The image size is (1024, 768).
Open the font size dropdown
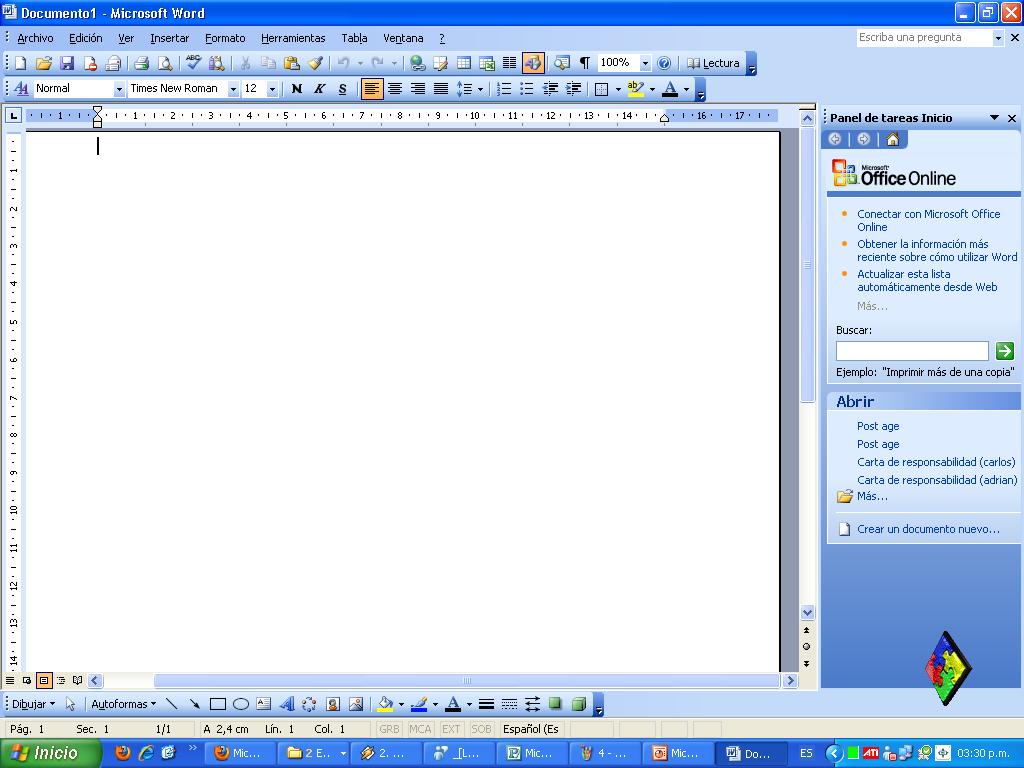click(273, 88)
